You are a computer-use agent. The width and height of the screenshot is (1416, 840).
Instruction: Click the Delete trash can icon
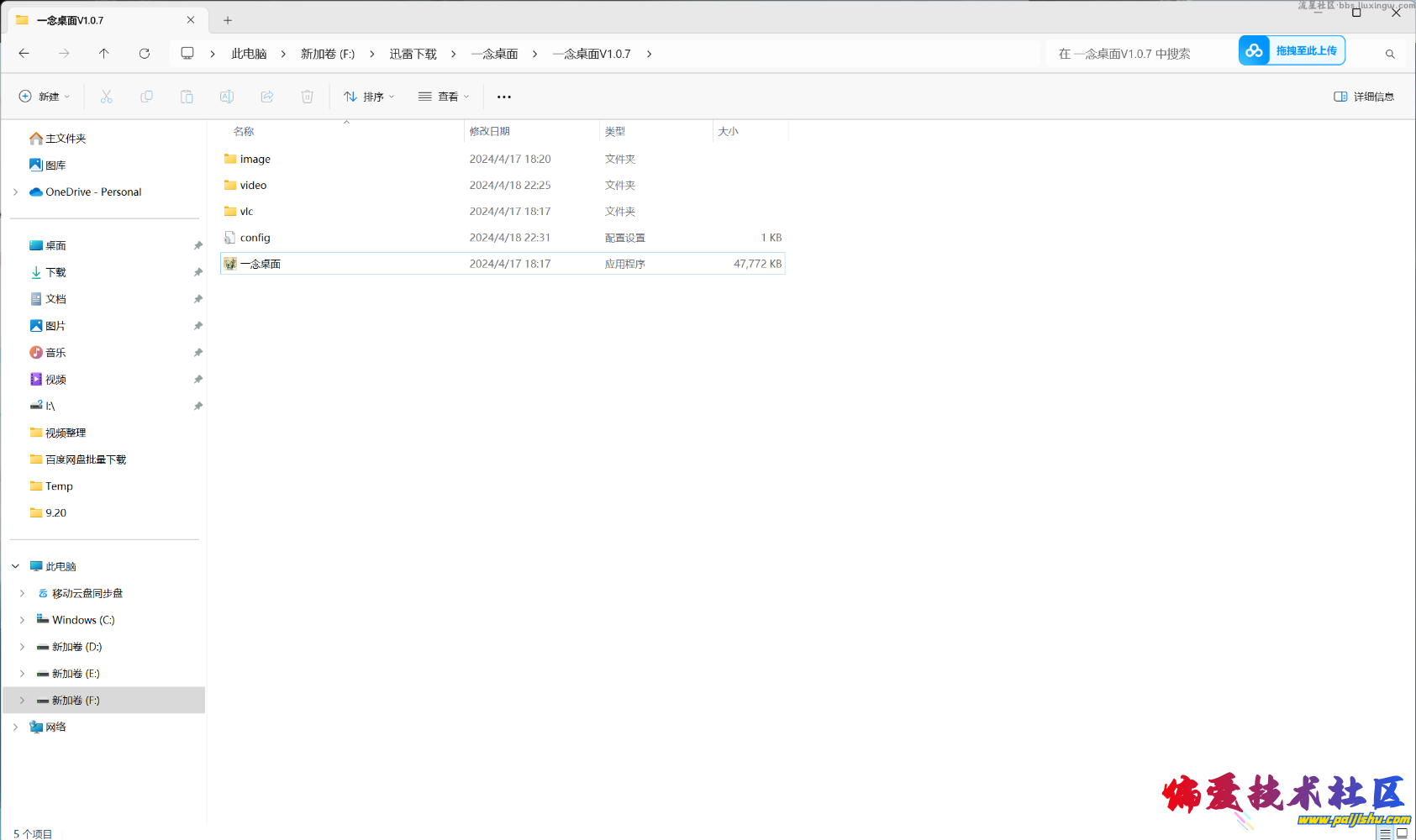tap(308, 97)
